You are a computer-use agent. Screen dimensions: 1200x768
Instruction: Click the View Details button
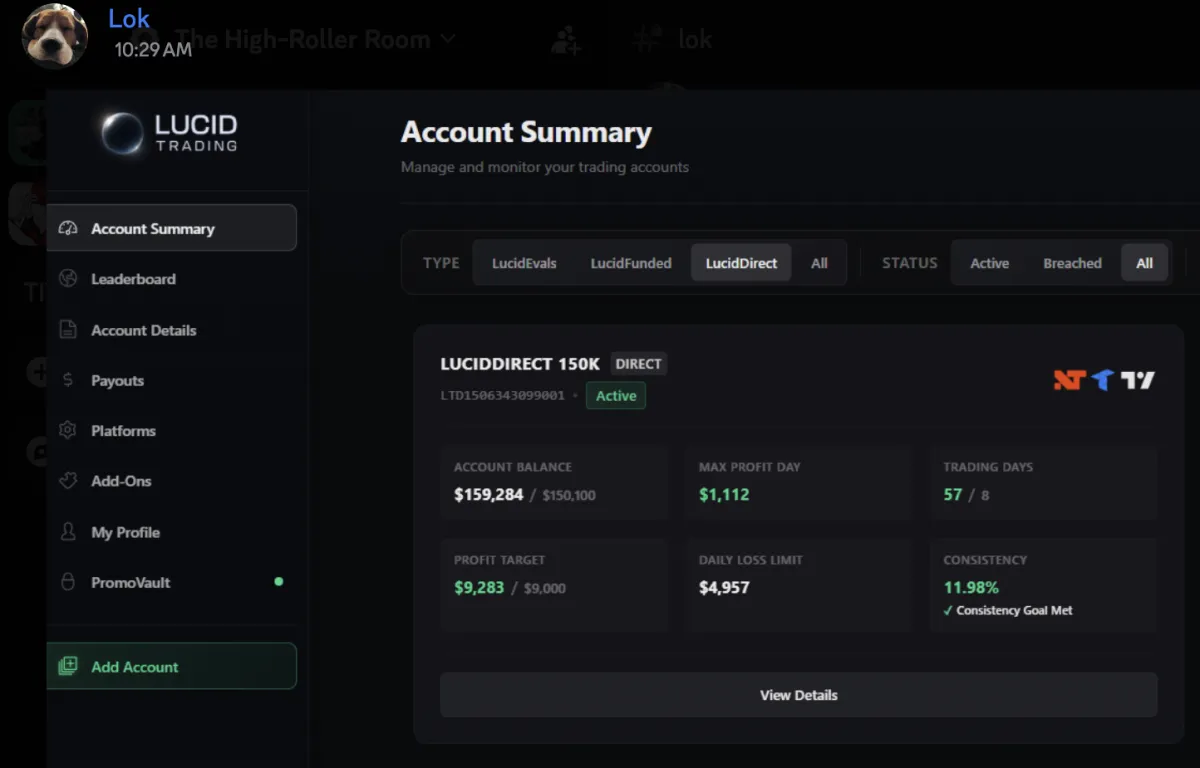point(798,695)
